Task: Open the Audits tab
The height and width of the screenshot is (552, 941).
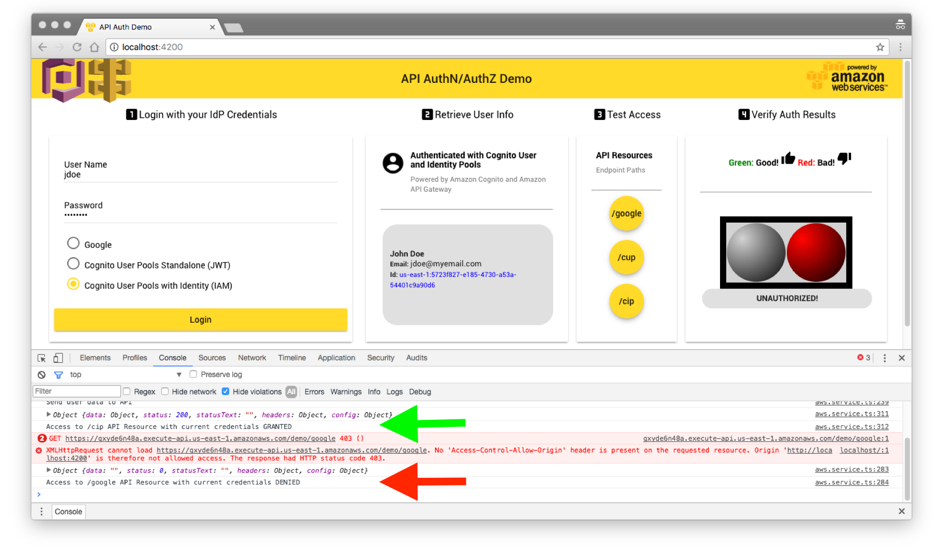Action: click(x=416, y=358)
